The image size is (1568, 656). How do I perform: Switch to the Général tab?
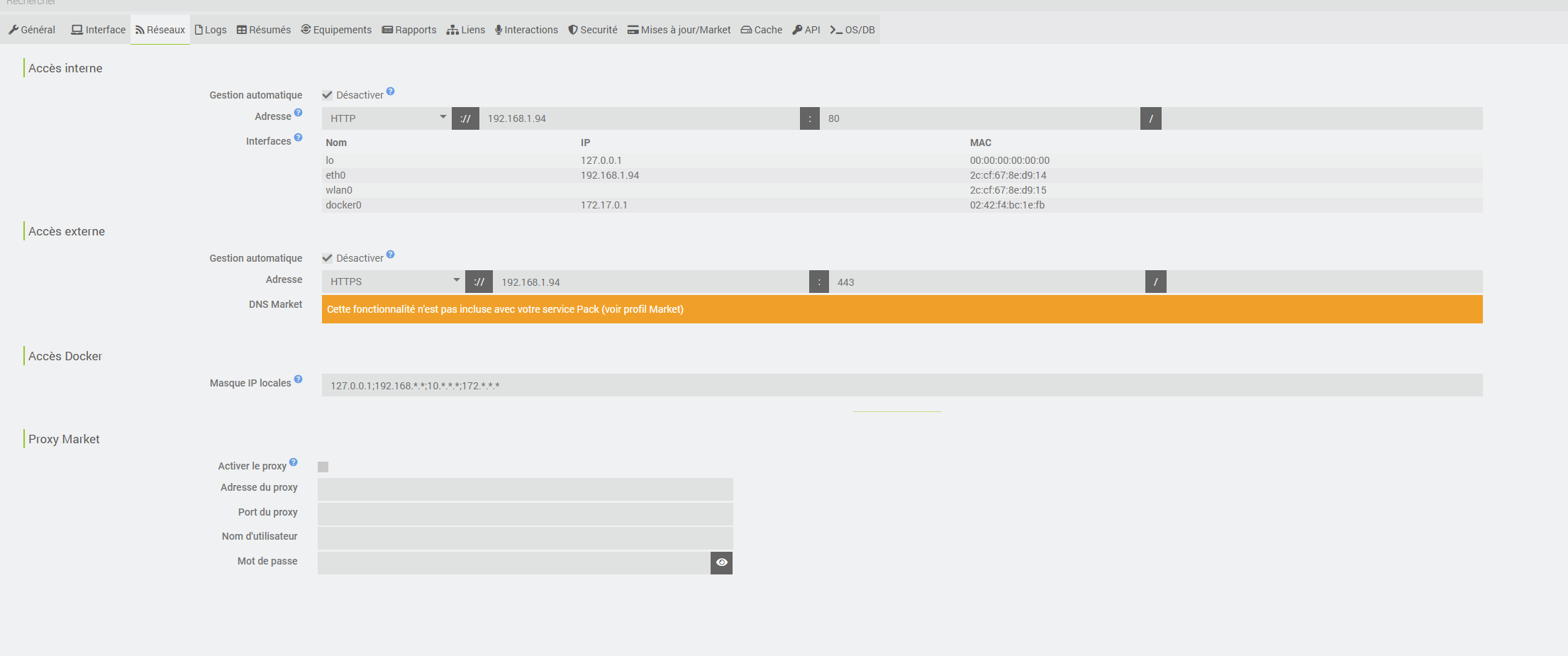[32, 30]
